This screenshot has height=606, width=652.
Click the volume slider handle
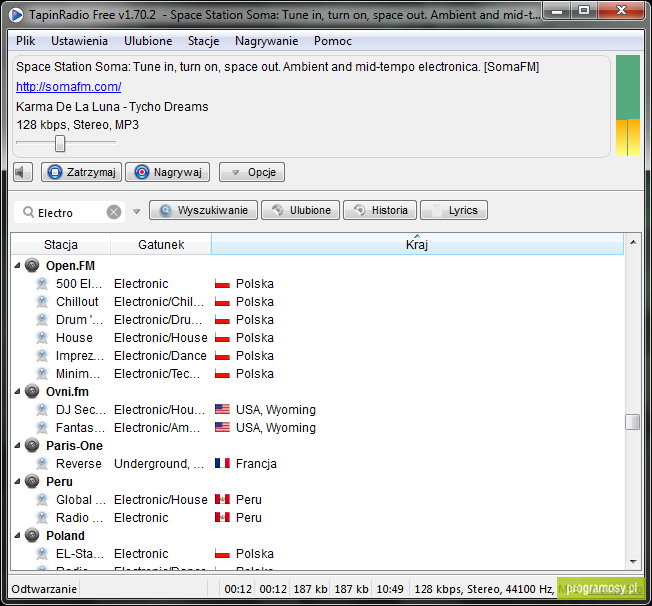pyautogui.click(x=60, y=143)
